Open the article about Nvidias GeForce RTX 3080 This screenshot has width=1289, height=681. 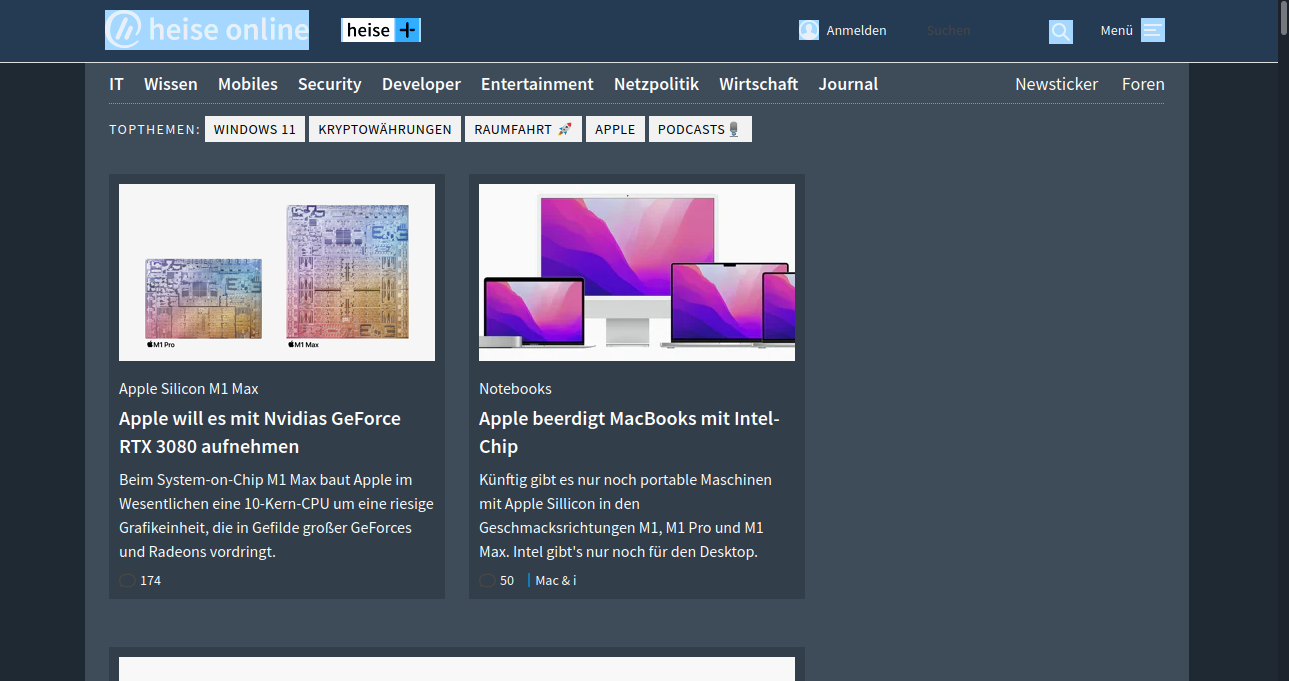[x=260, y=432]
